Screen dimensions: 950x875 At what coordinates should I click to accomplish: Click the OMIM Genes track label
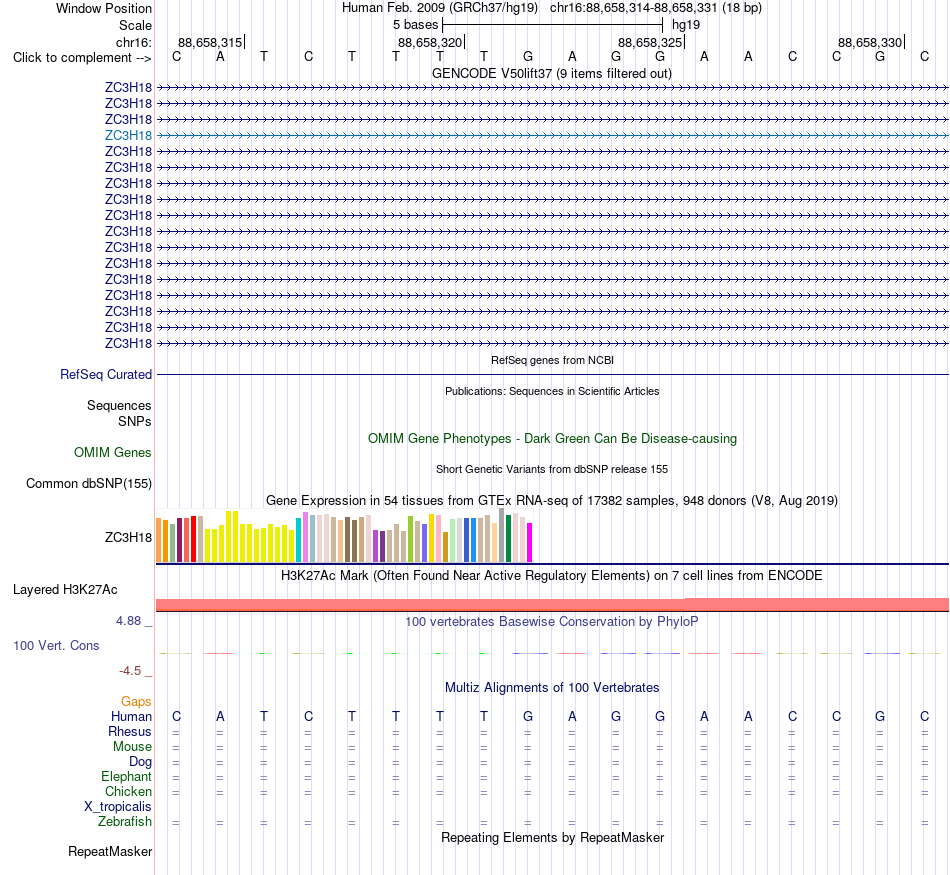112,453
